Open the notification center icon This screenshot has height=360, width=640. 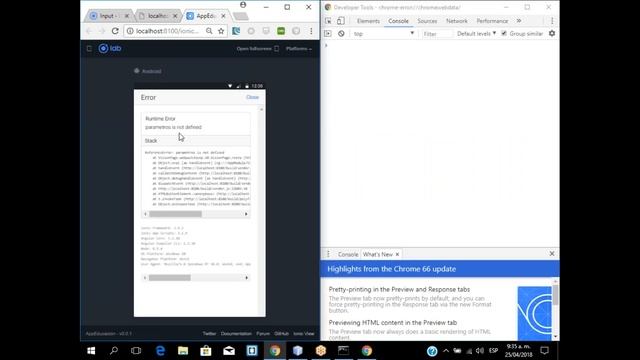click(x=544, y=351)
